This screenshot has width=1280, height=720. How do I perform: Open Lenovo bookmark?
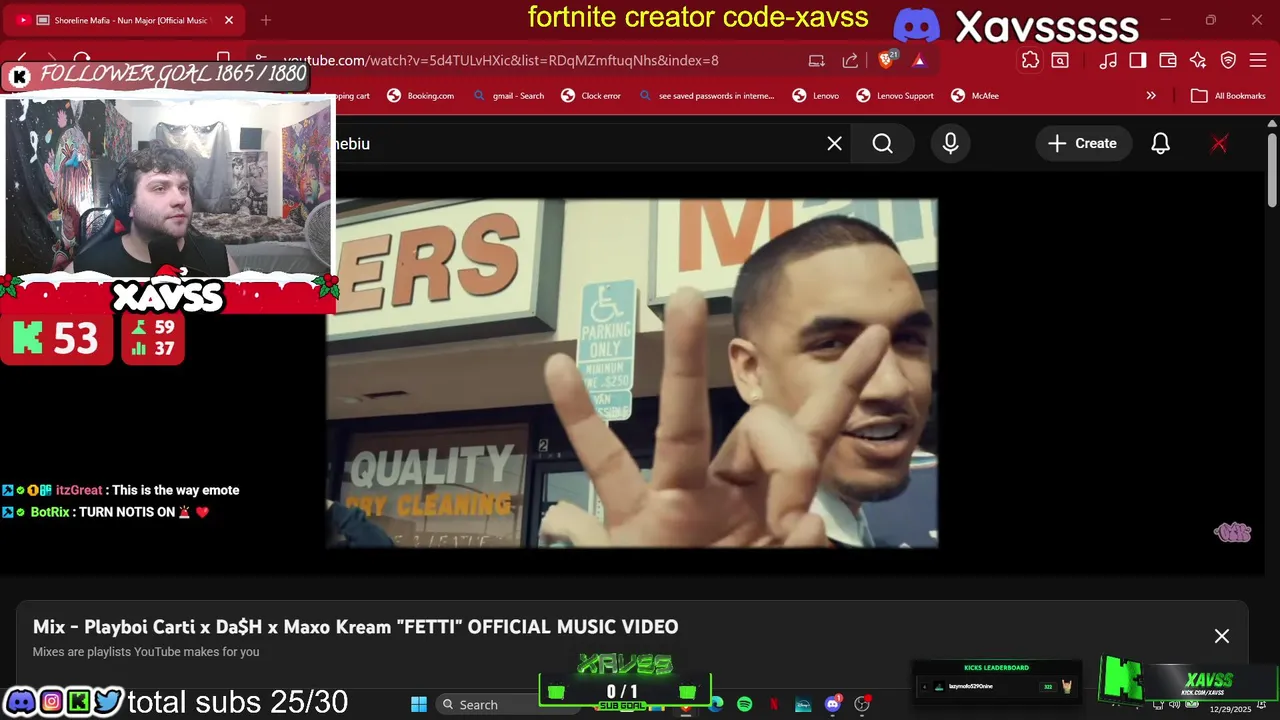816,96
